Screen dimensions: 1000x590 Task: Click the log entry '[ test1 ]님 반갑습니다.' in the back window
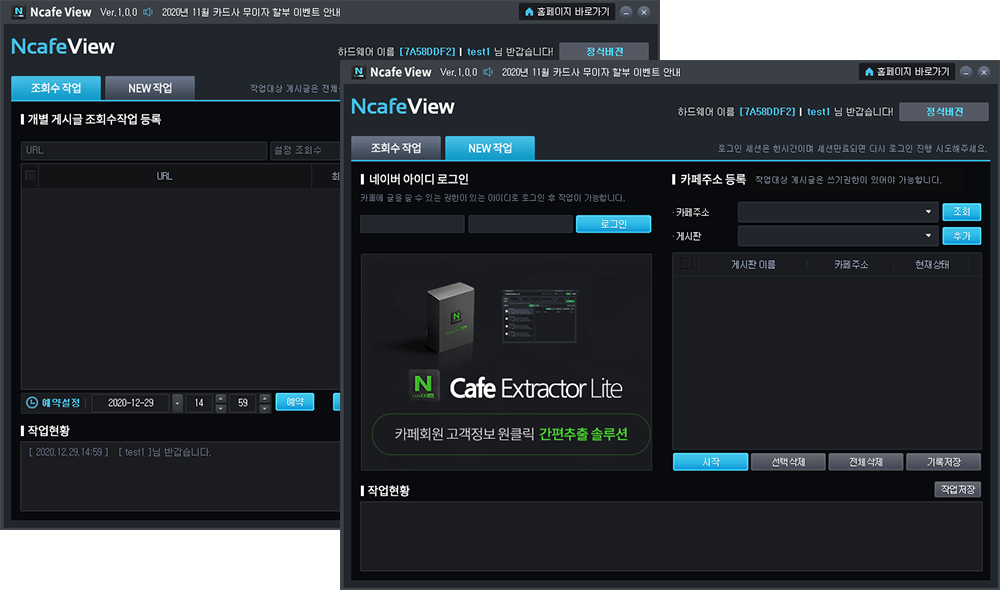click(x=165, y=452)
